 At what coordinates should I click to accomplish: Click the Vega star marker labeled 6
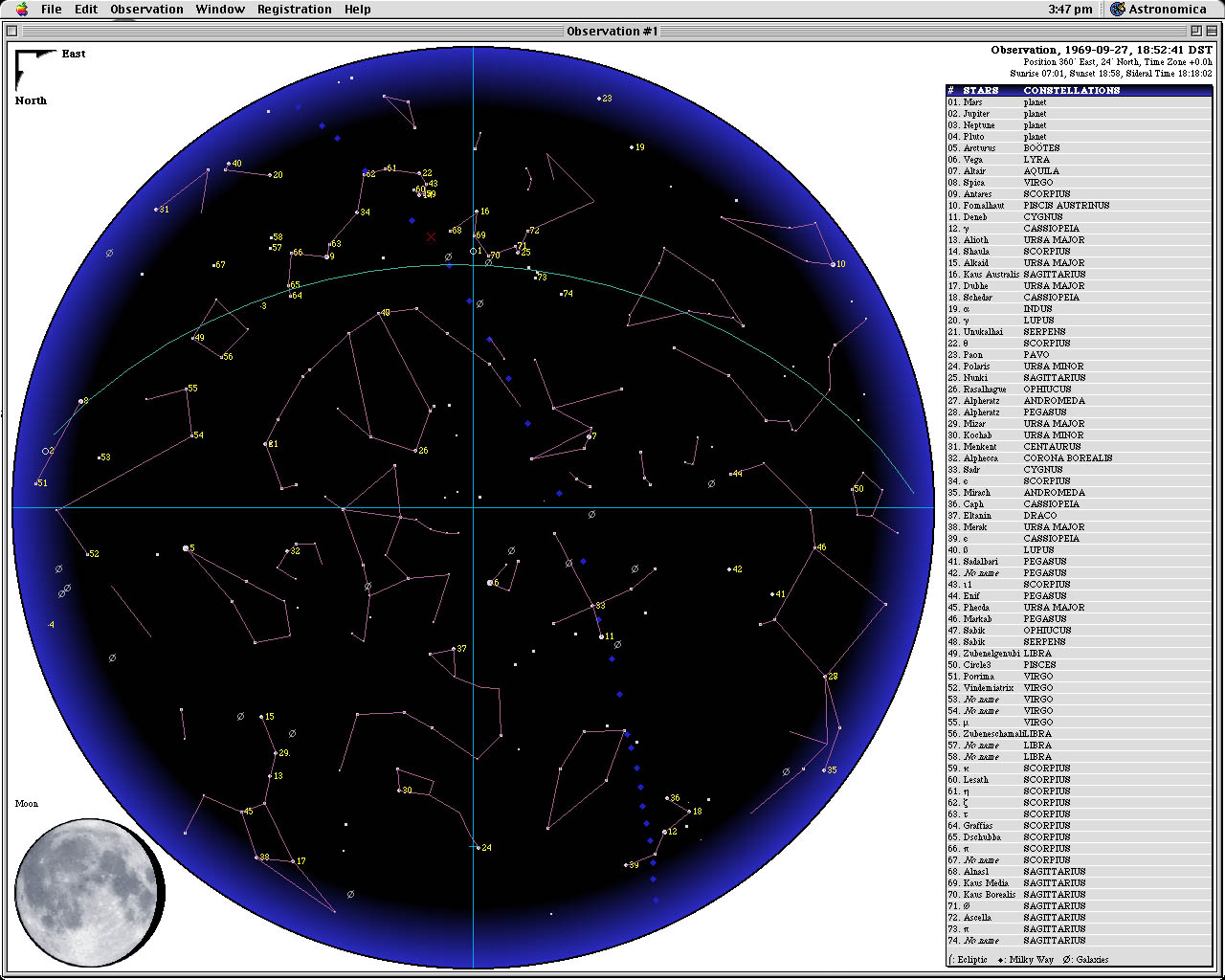click(490, 582)
